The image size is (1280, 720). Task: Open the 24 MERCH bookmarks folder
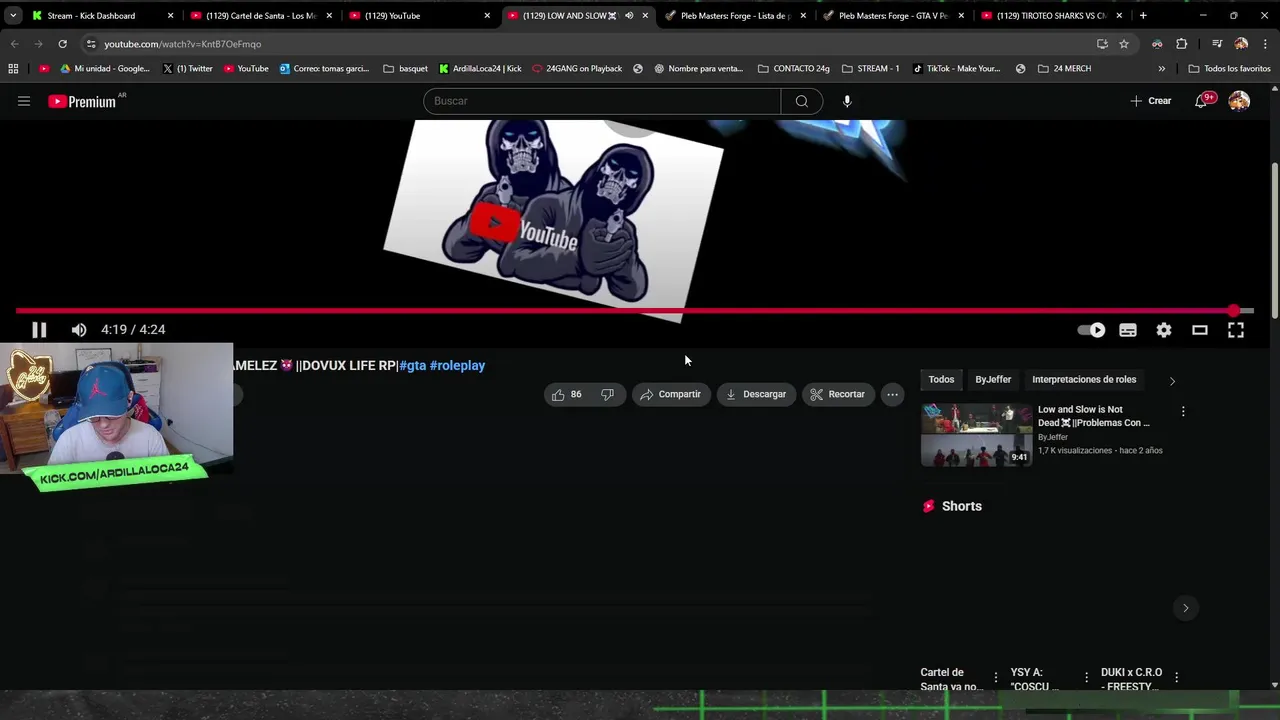[x=1064, y=69]
